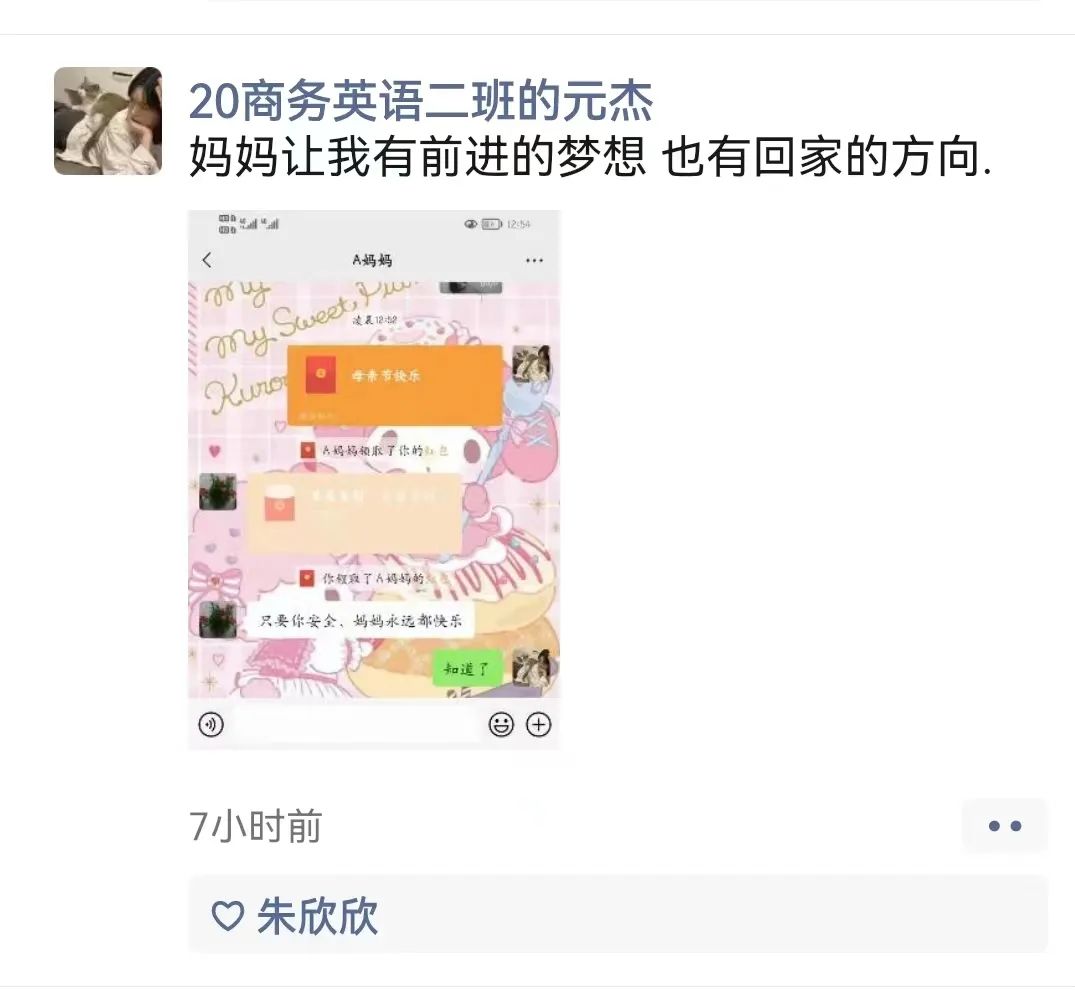Tap the A妈妈 chat title

(x=372, y=260)
